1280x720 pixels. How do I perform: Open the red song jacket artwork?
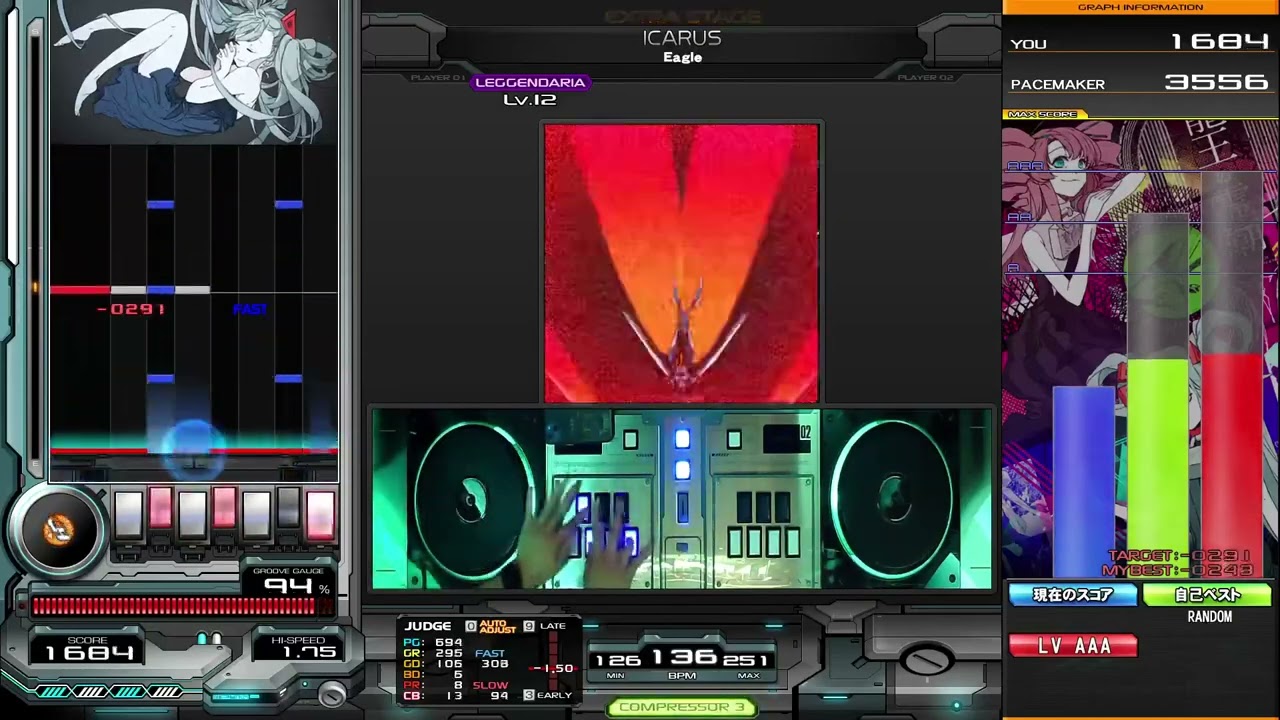(681, 263)
